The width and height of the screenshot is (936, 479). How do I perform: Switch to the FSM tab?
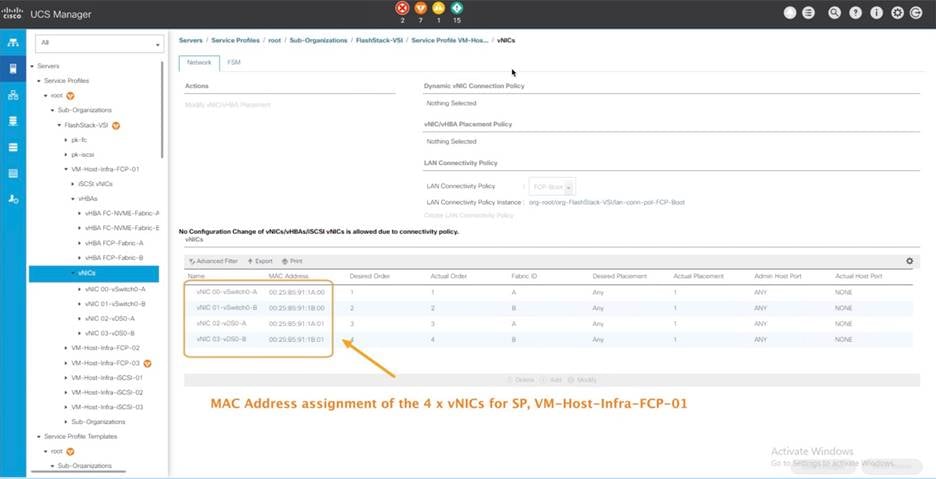click(x=234, y=63)
